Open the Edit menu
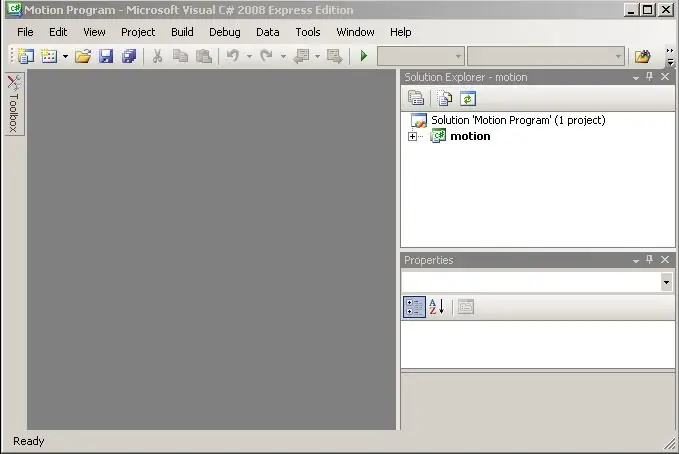This screenshot has height=454, width=679. [58, 32]
